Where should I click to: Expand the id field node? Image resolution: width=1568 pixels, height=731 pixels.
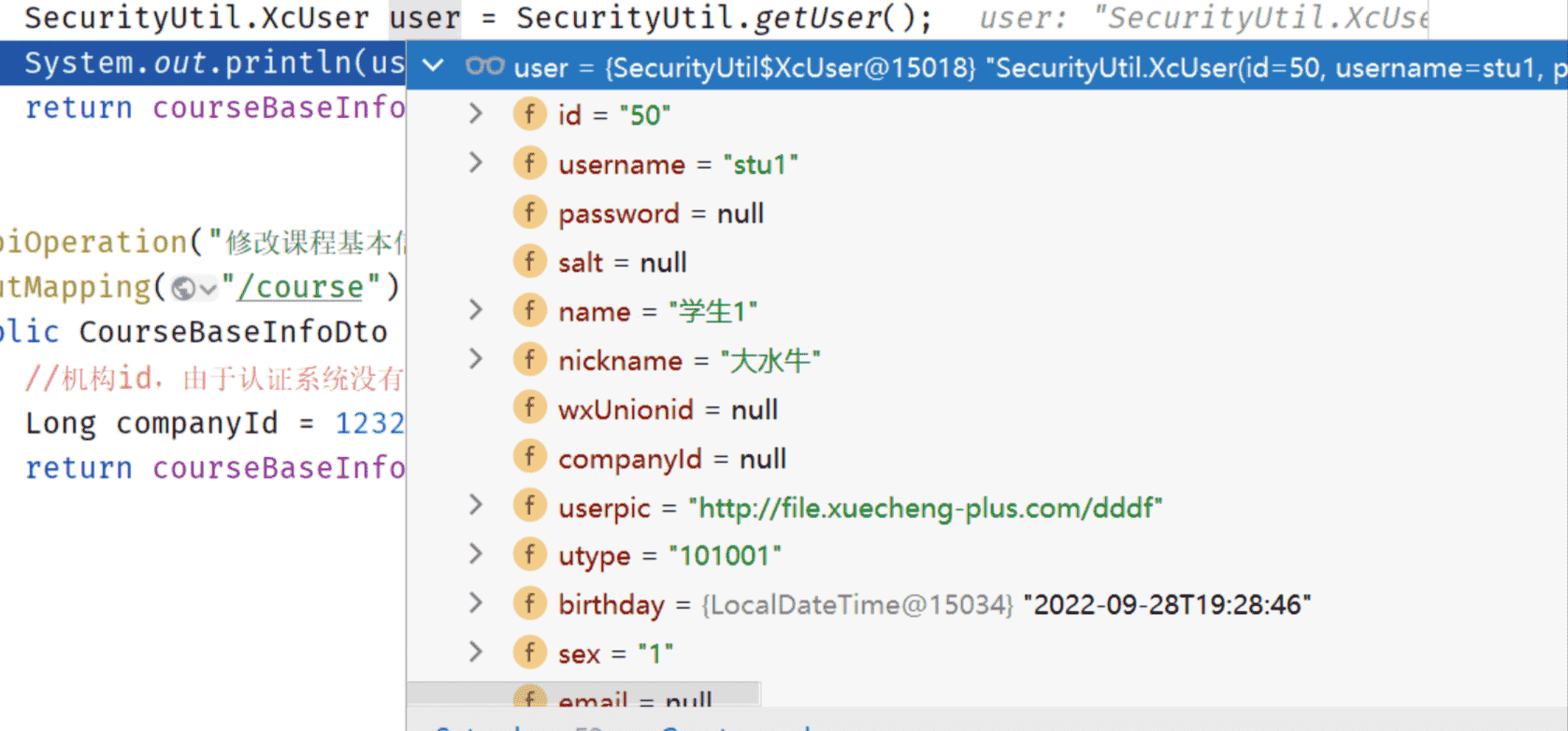(476, 114)
